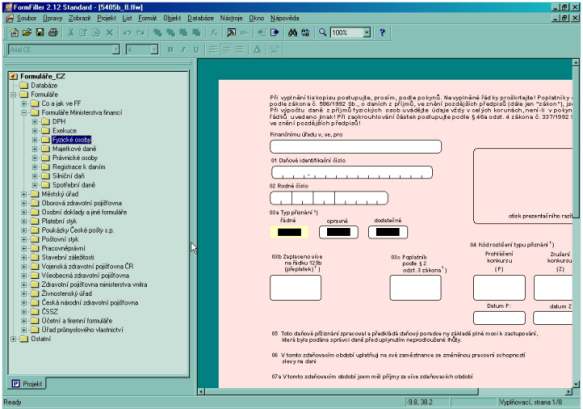583x409 pixels.
Task: Select the Právnické osoby folder
Action: click(x=75, y=158)
